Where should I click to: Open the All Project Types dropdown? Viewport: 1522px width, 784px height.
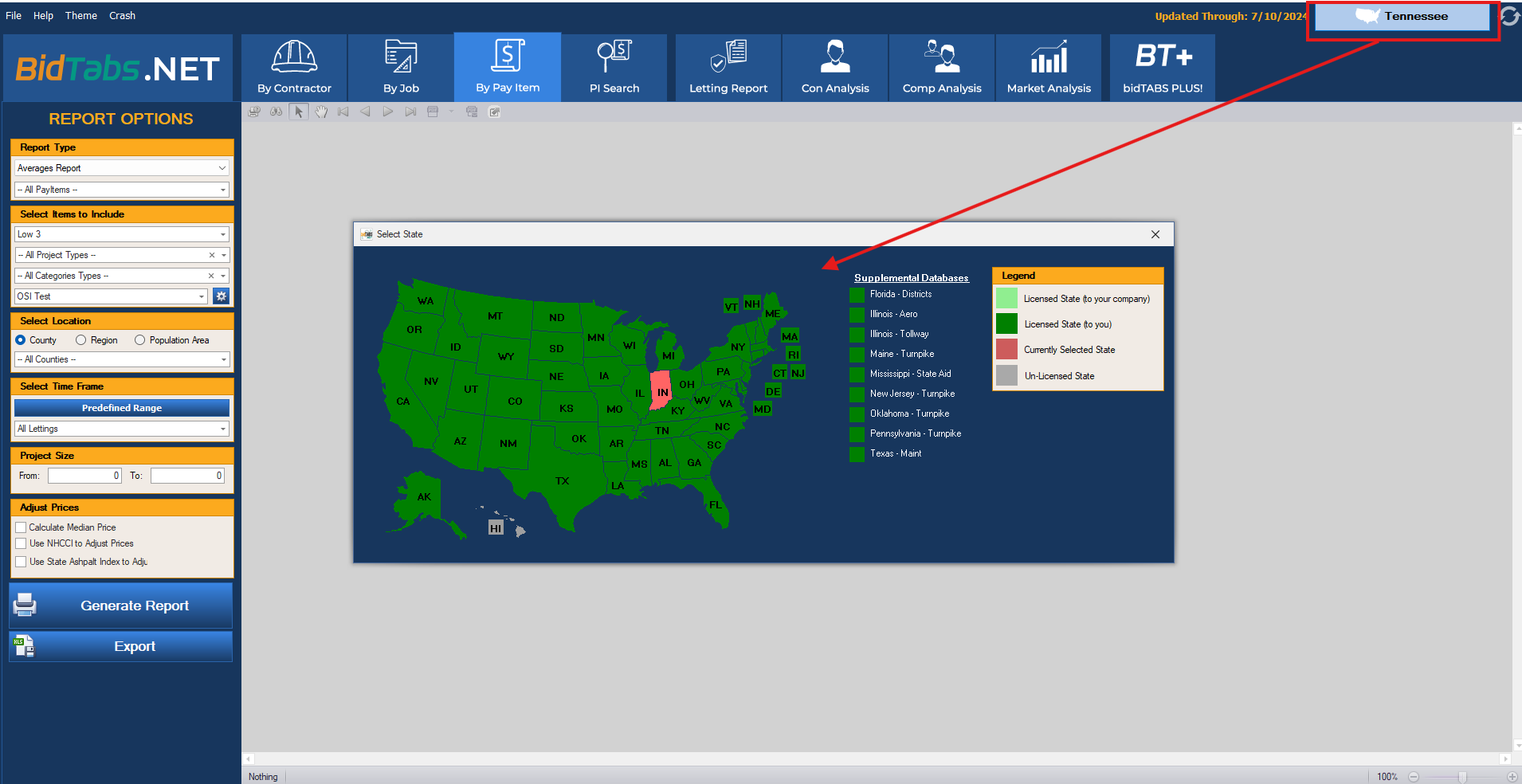coord(122,255)
